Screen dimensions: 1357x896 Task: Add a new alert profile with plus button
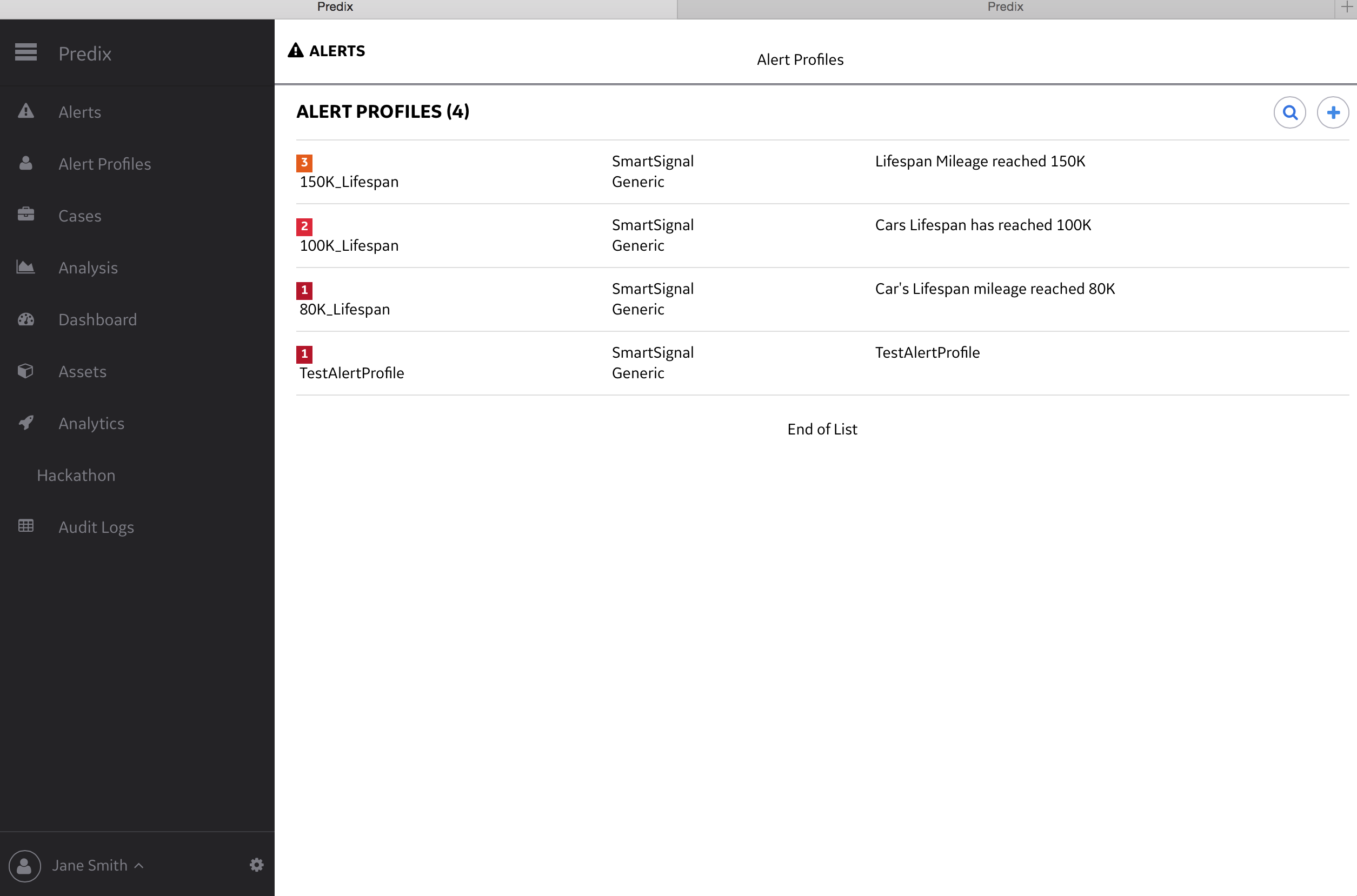(x=1333, y=112)
